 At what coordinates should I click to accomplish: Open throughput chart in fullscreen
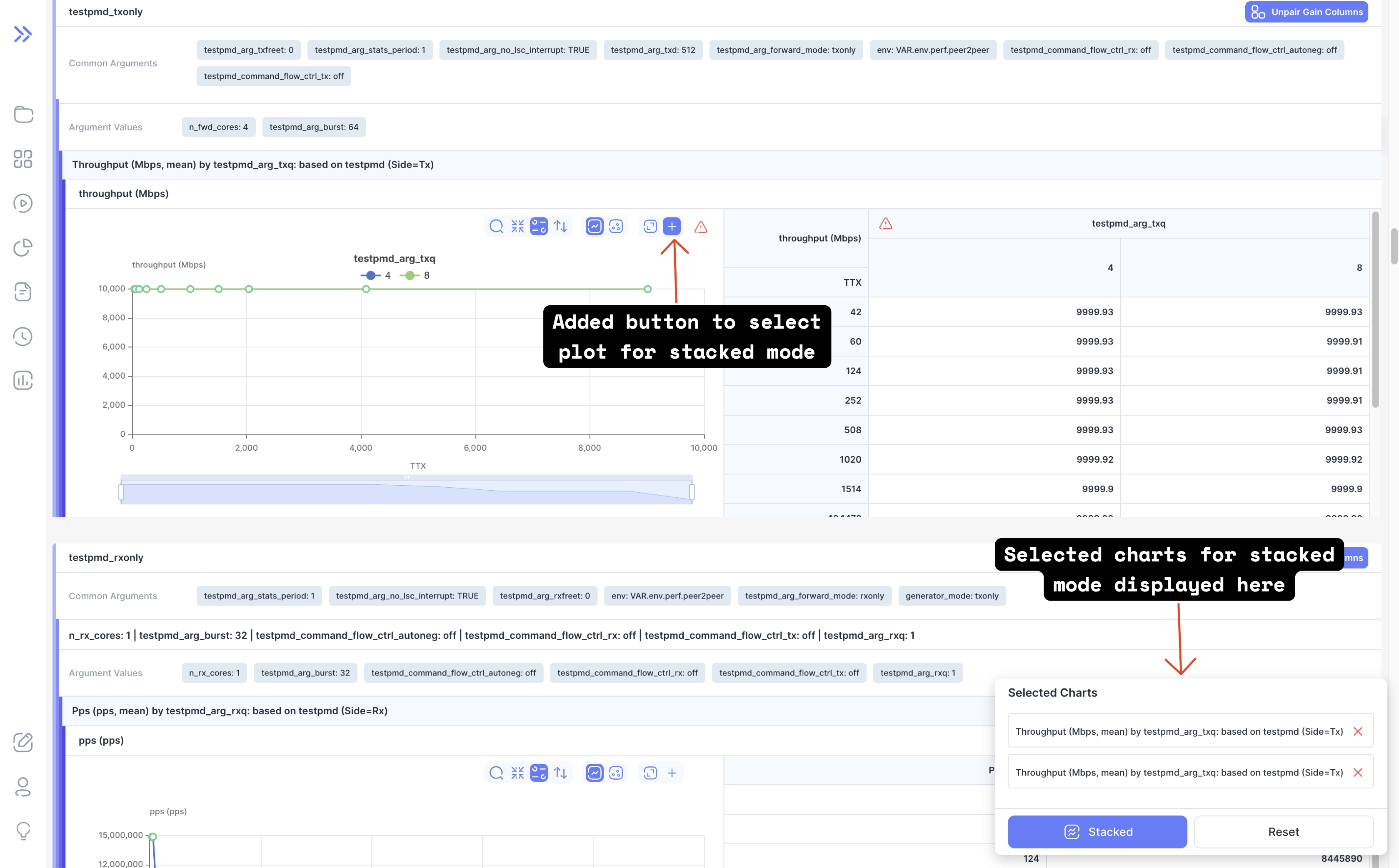[x=650, y=226]
